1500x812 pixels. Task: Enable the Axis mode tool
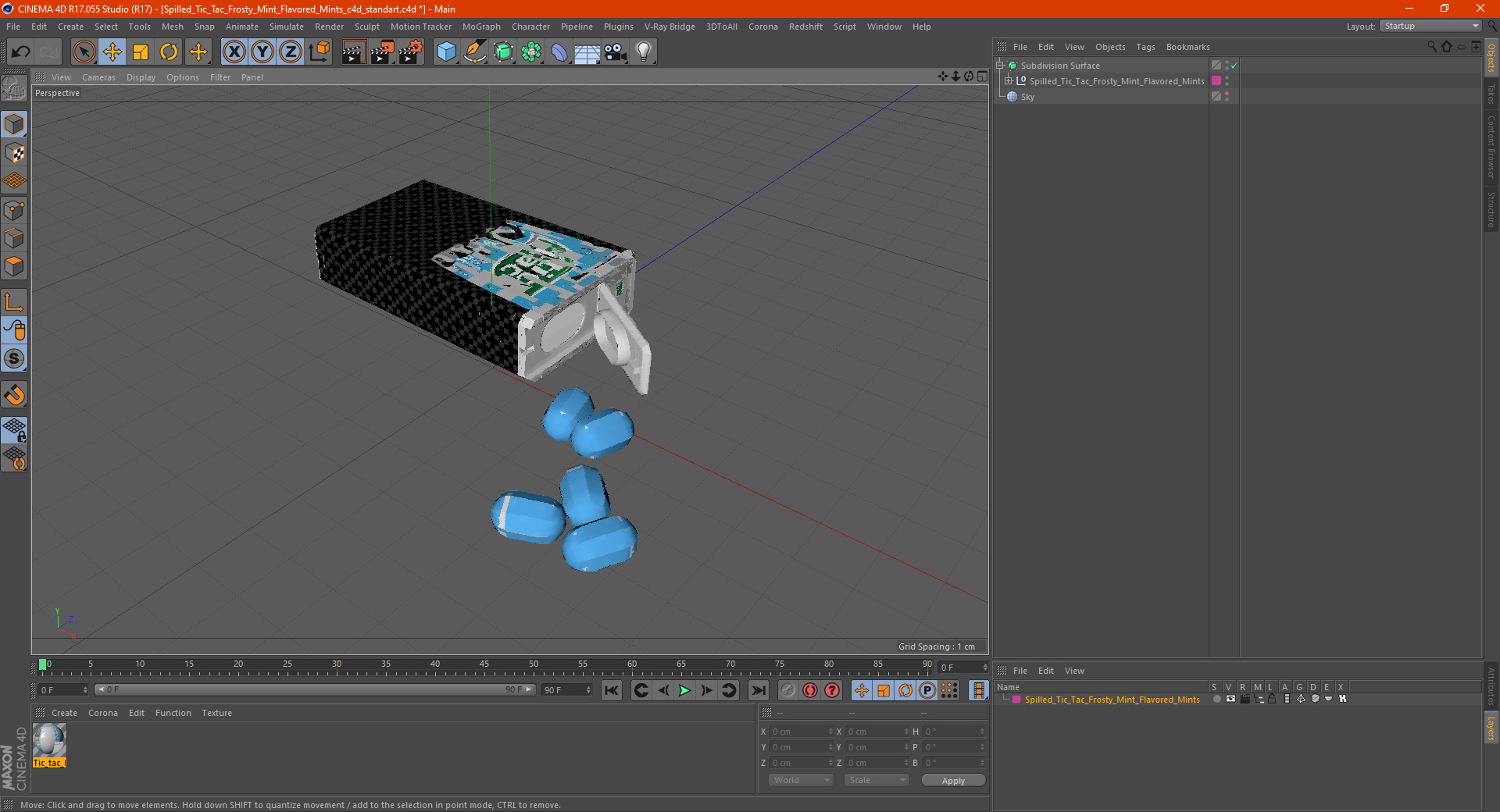point(14,302)
